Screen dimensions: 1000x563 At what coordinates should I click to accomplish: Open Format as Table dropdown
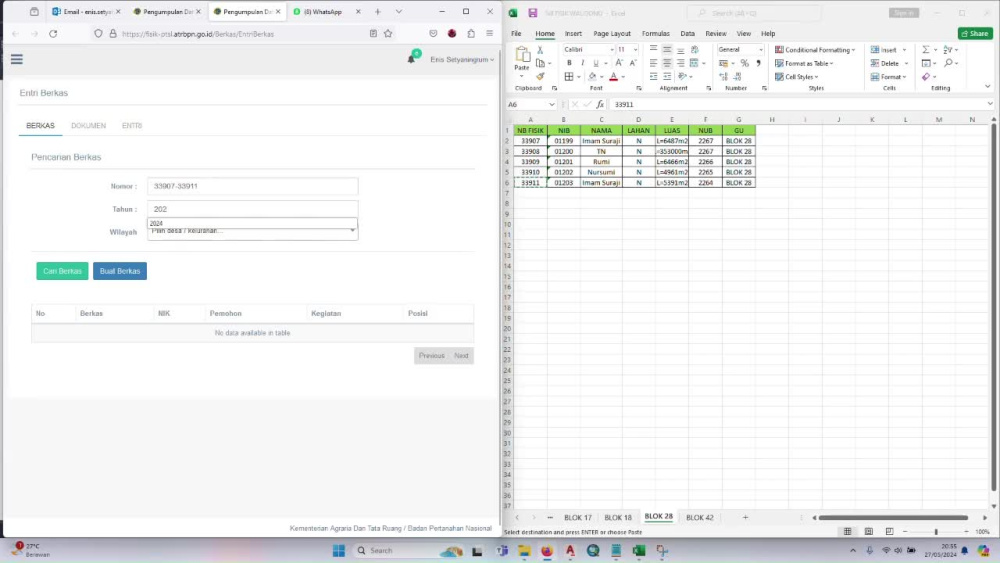[x=804, y=63]
